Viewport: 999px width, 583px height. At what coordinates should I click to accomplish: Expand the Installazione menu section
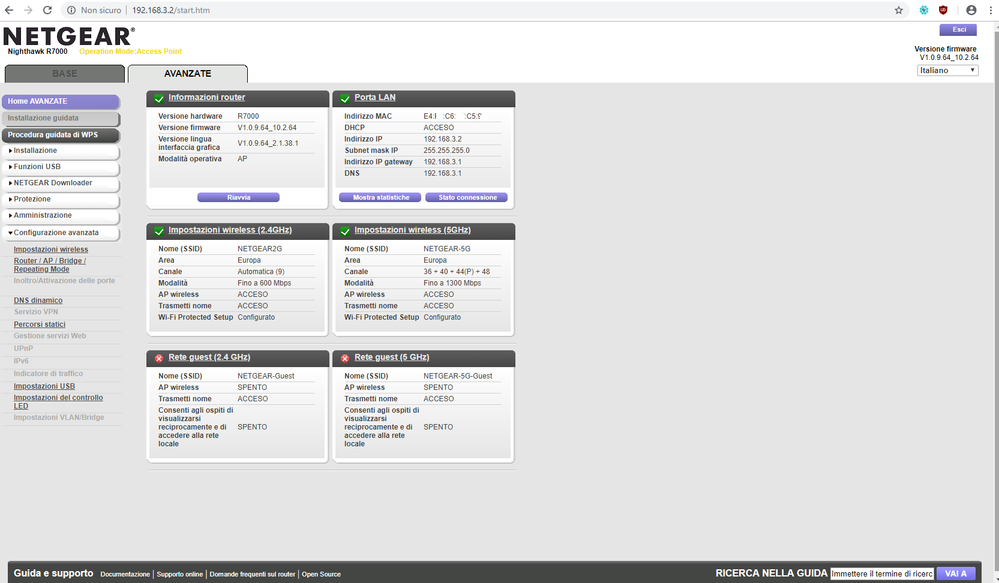click(x=61, y=151)
